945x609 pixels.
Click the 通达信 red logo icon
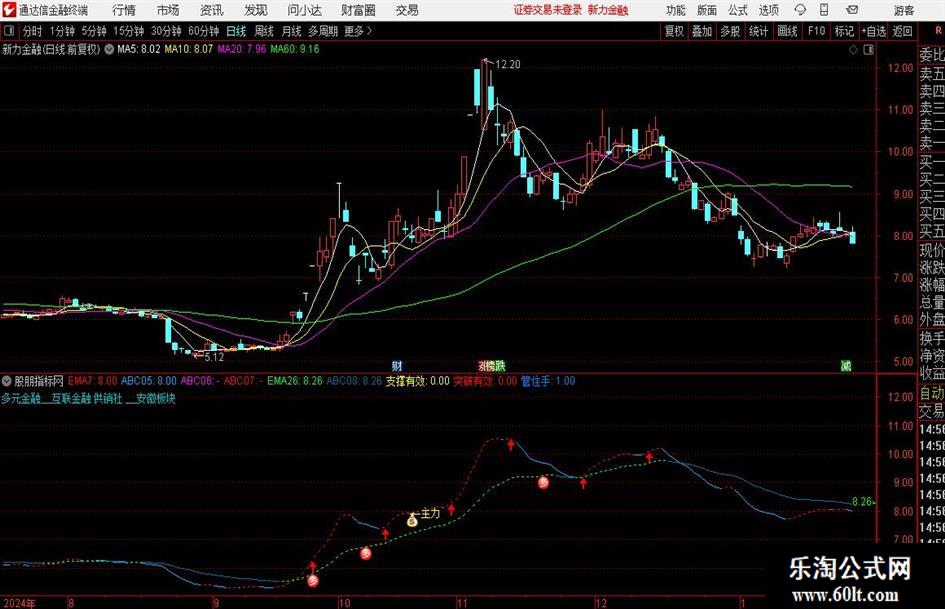8,10
